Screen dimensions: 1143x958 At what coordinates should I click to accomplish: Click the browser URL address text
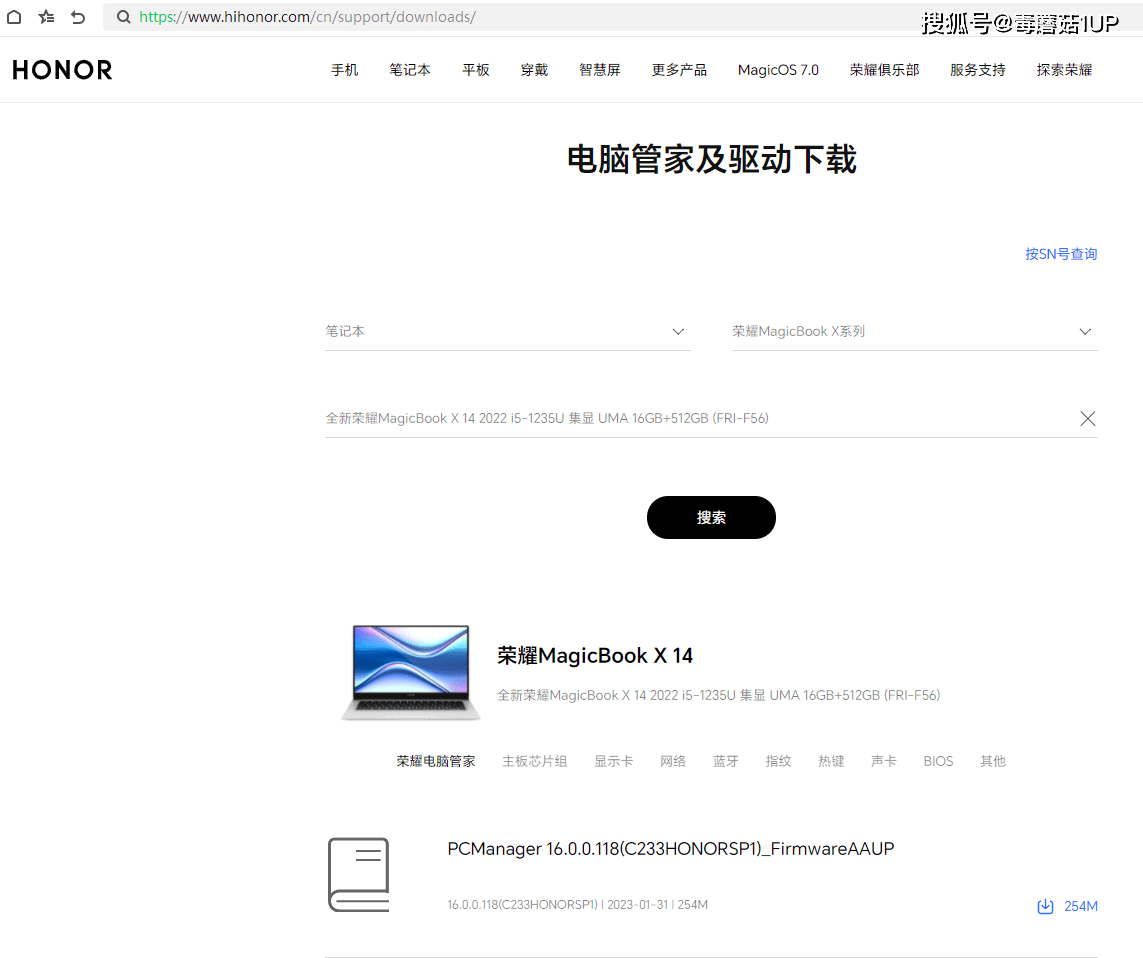pos(308,17)
